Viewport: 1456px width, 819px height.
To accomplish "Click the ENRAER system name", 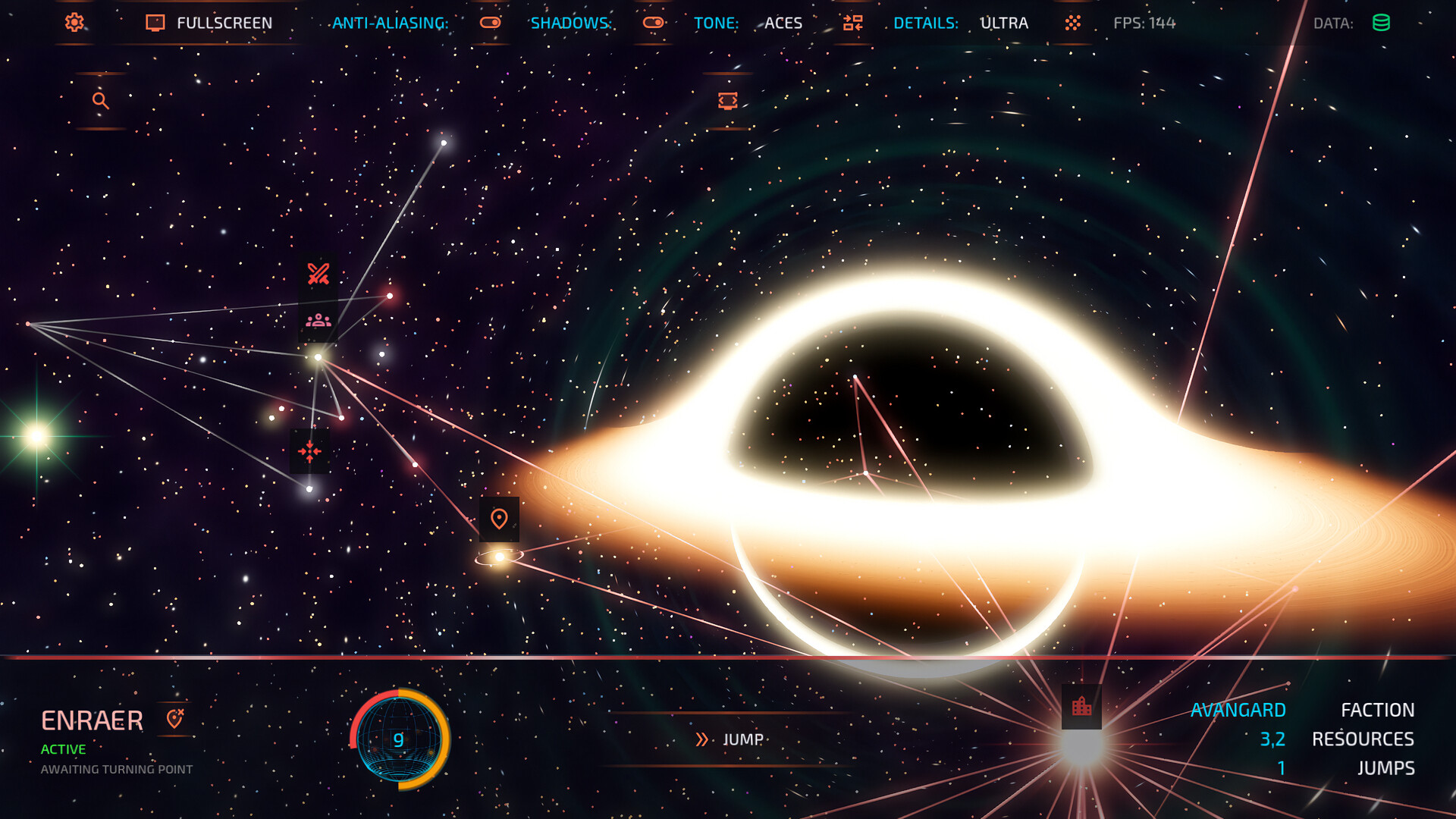I will pyautogui.click(x=92, y=720).
